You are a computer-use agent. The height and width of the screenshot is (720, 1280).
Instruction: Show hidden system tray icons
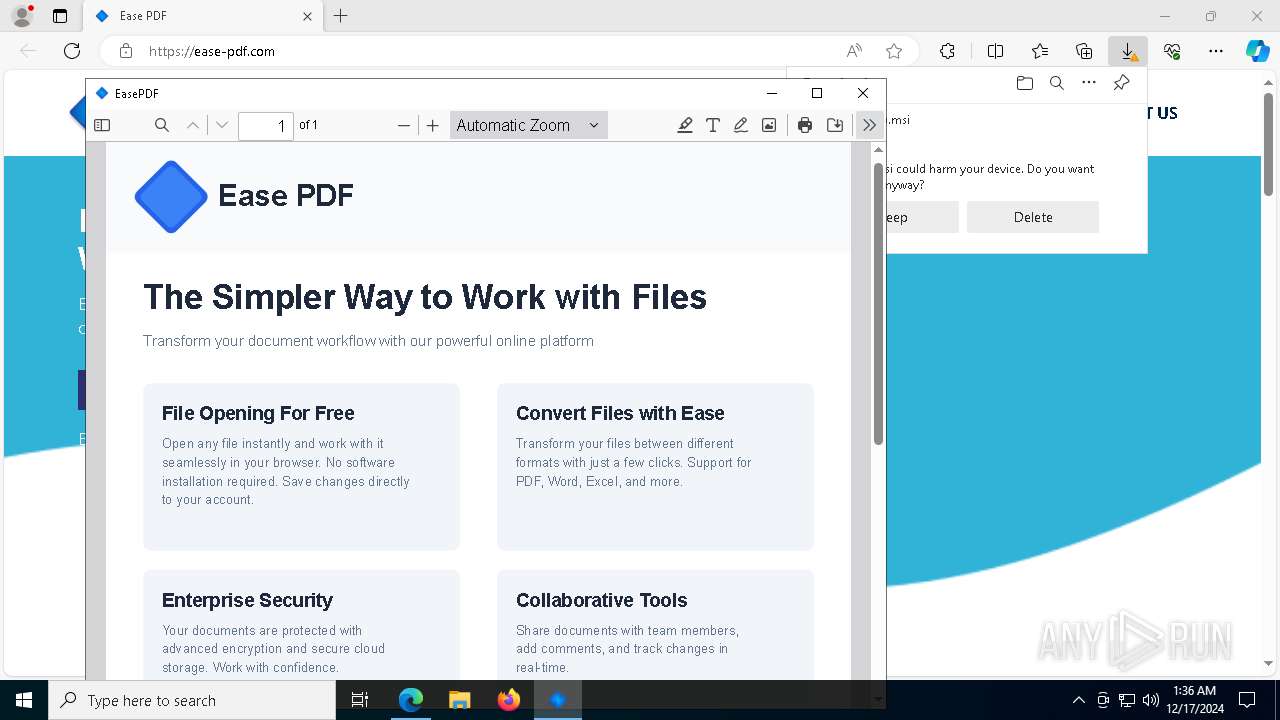pyautogui.click(x=1078, y=700)
